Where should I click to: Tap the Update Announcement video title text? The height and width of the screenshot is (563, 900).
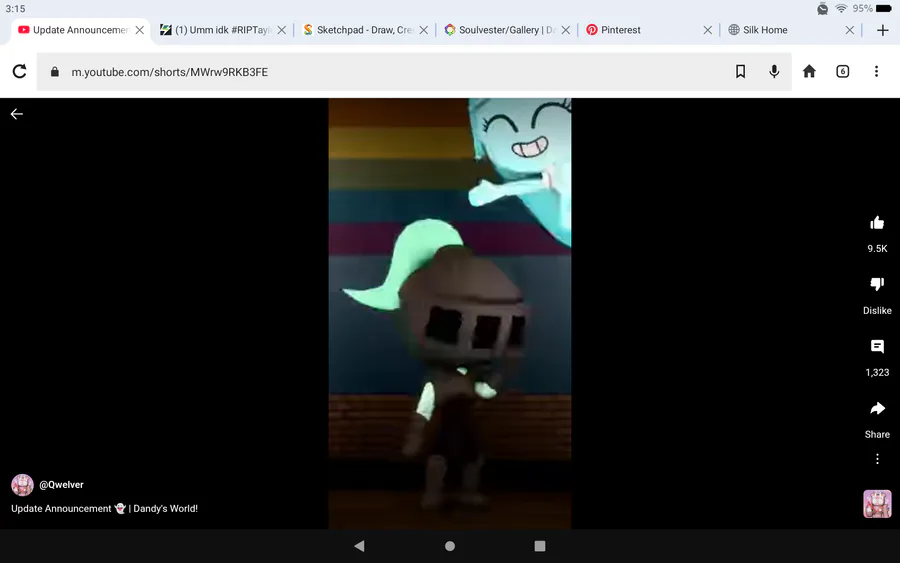[104, 508]
